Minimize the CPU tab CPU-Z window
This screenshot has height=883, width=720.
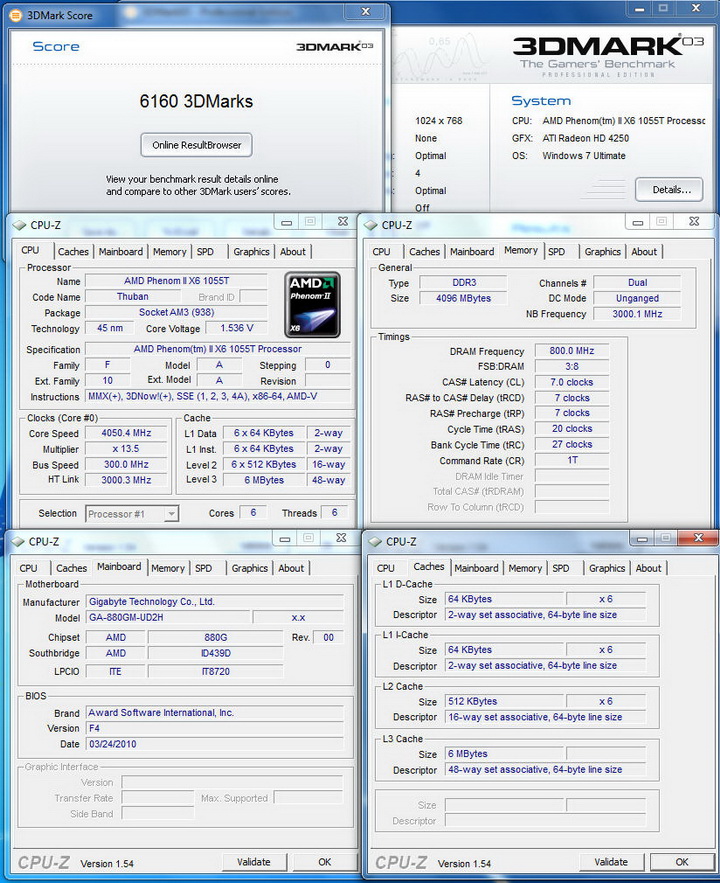287,222
